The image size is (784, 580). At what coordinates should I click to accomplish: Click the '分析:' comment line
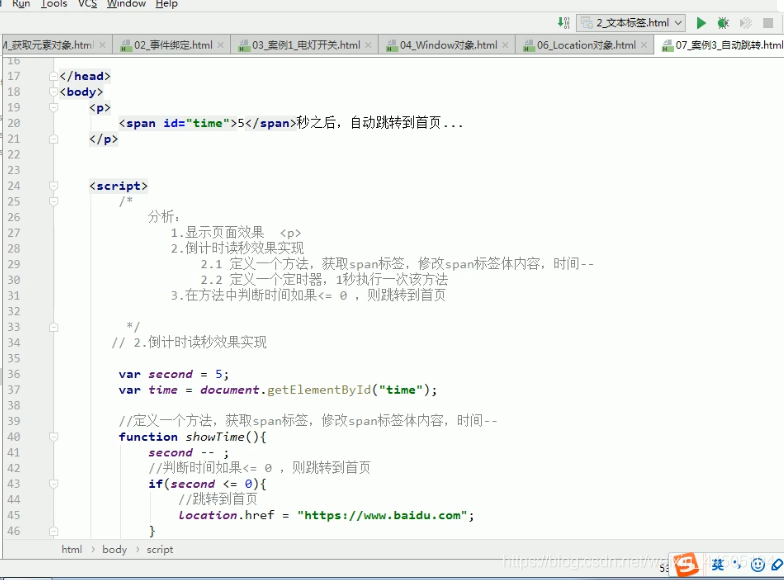pos(164,217)
